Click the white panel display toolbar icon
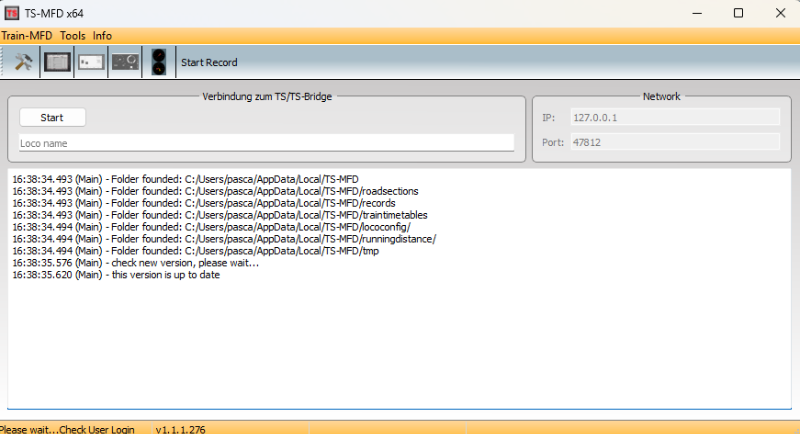This screenshot has height=434, width=800. point(91,62)
